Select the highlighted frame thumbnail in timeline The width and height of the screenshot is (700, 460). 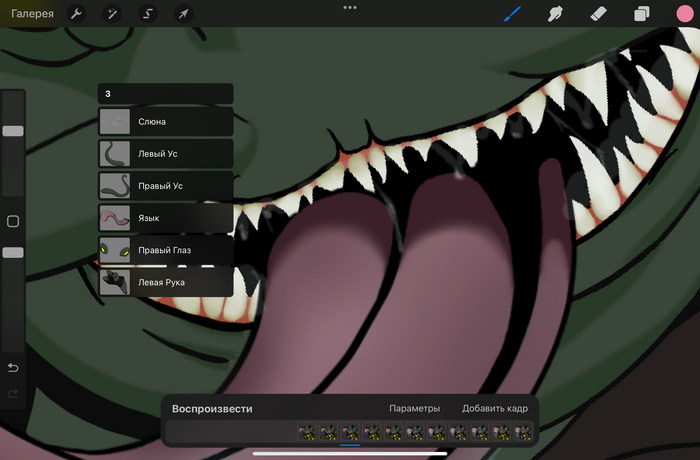coord(350,432)
